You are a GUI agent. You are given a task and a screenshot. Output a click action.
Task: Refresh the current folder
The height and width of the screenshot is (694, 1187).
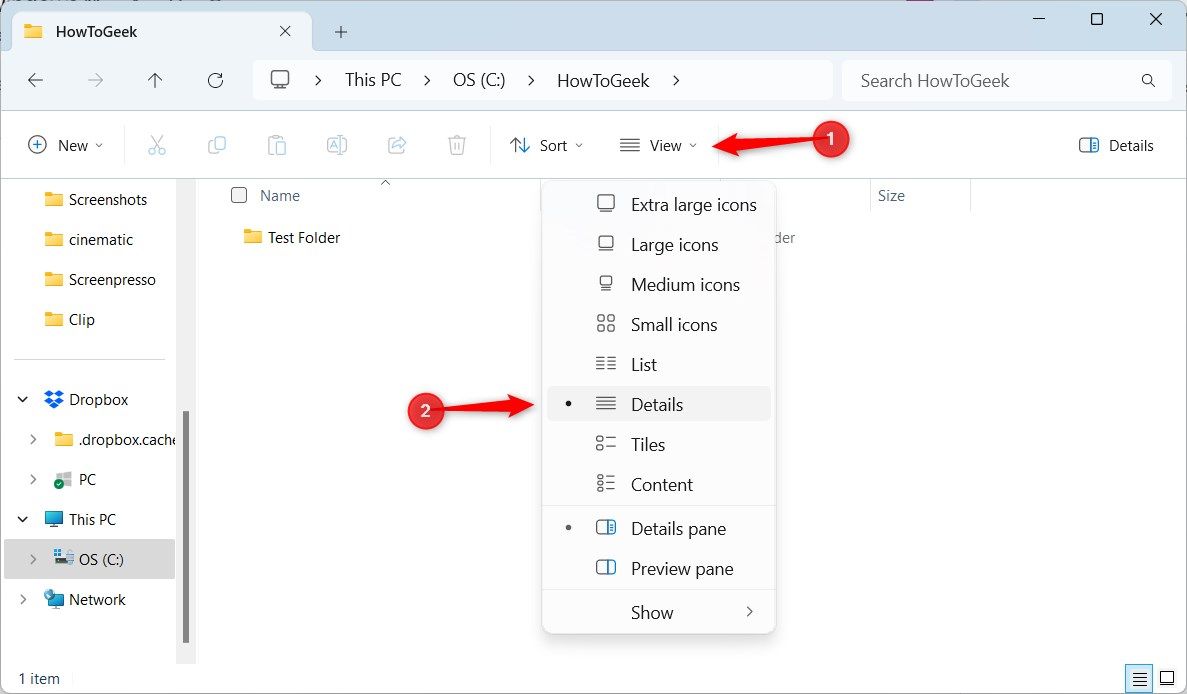pos(216,80)
